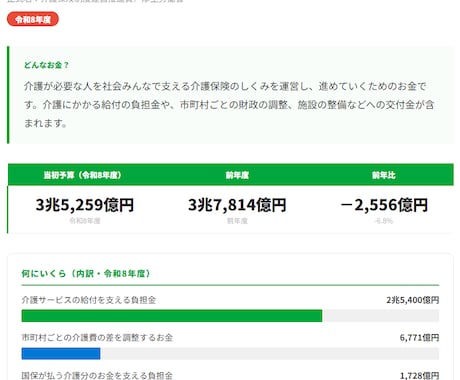Click the 3兆5,259億円 budget figure
Viewport: 460px width, 380px height.
coord(85,205)
